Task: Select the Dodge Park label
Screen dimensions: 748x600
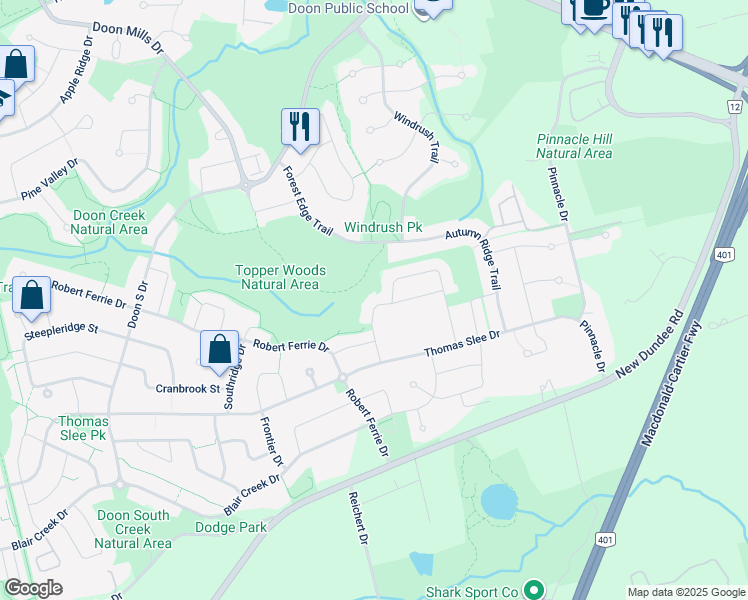Action: (x=231, y=527)
